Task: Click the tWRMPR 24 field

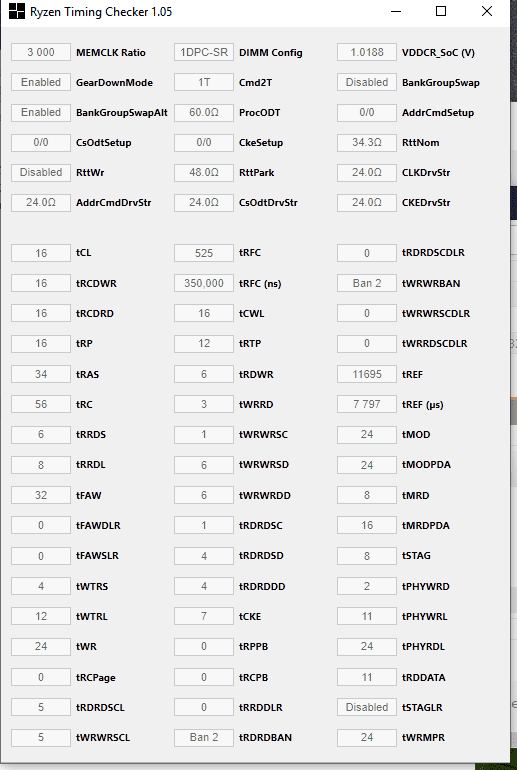Action: pos(367,738)
